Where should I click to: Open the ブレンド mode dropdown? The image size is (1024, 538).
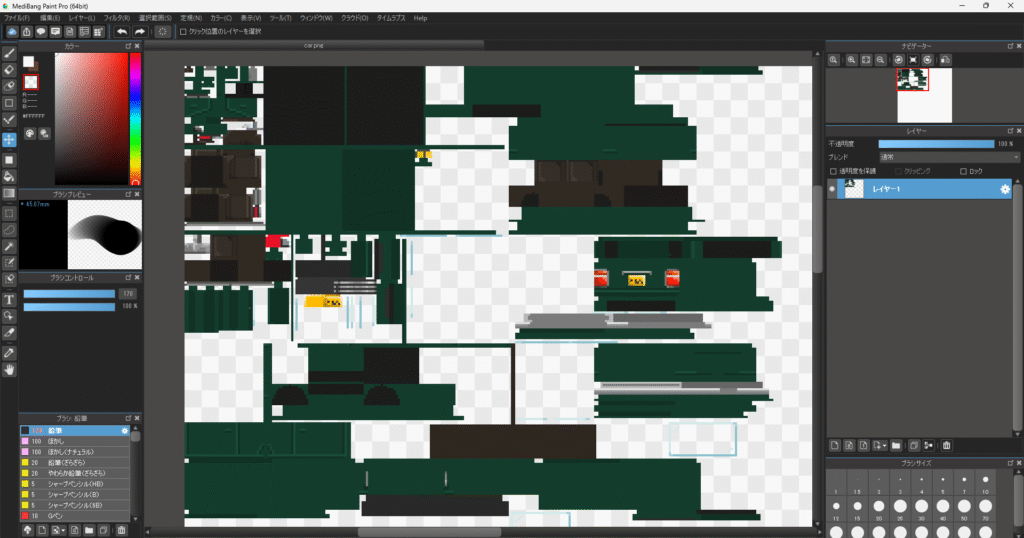click(x=948, y=157)
